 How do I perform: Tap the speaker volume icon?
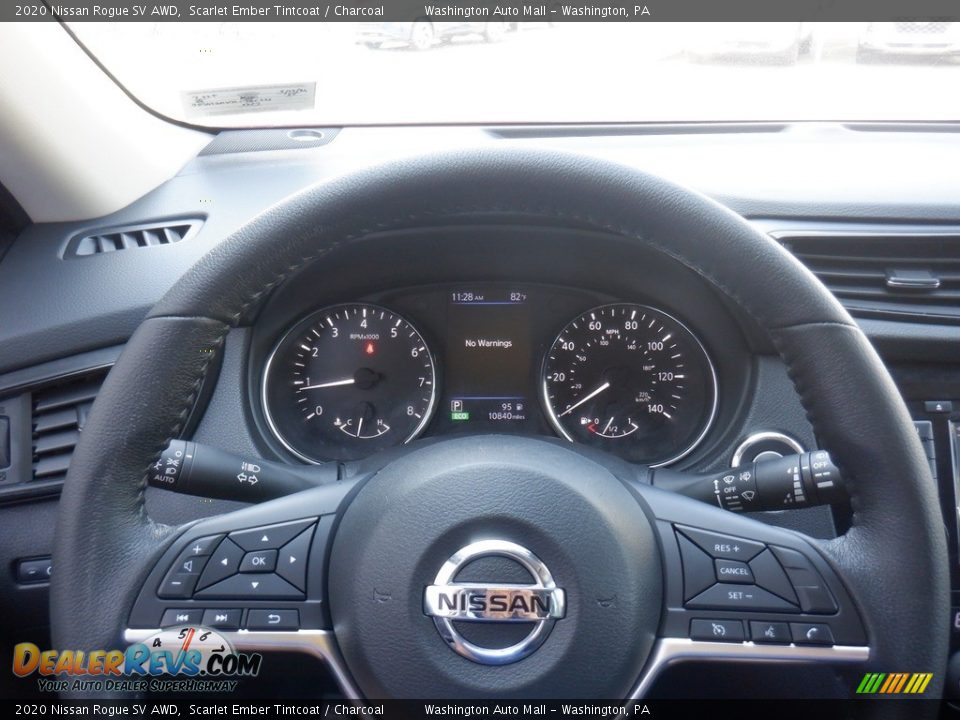[186, 567]
